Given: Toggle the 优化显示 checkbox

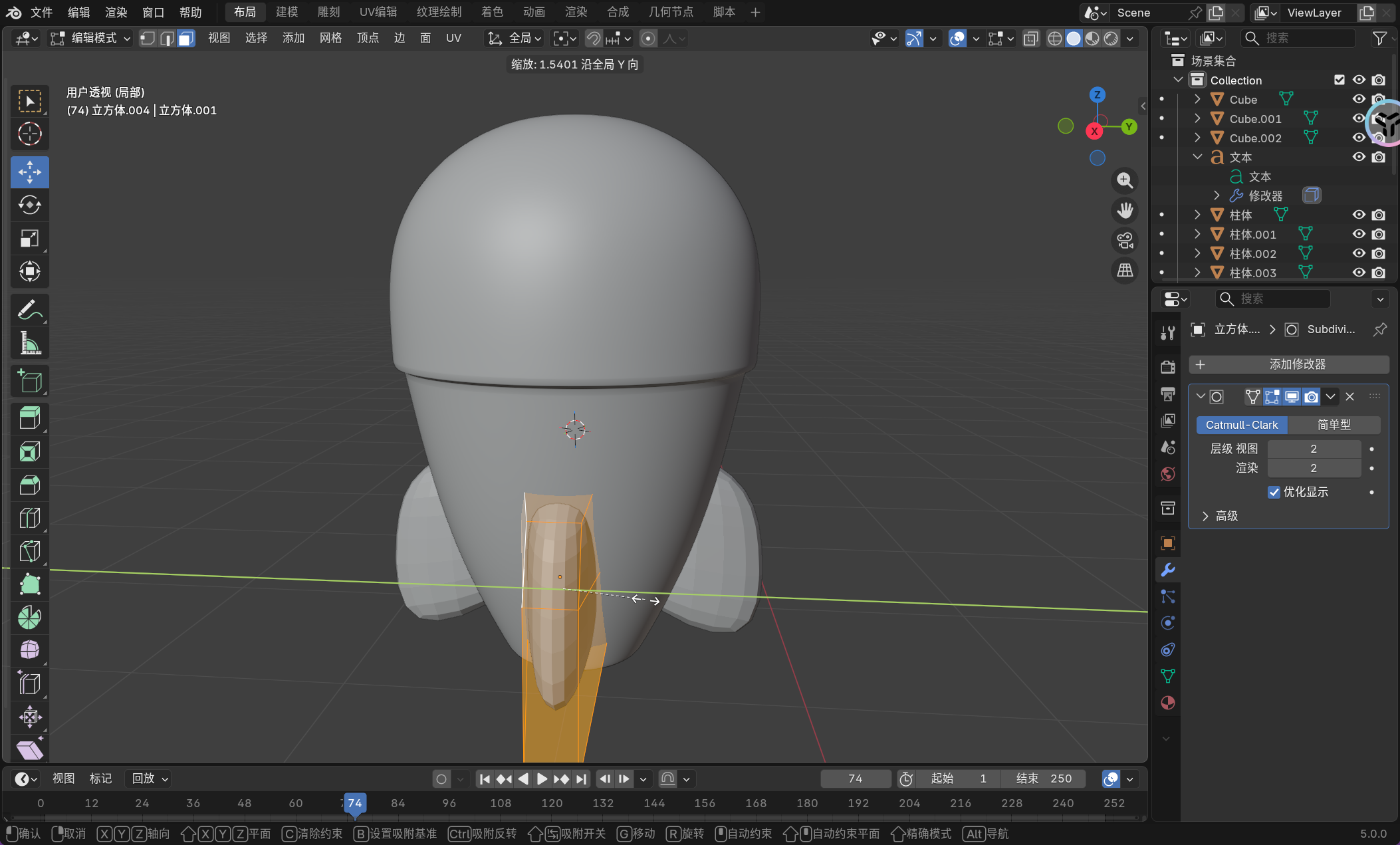Looking at the screenshot, I should point(1274,492).
